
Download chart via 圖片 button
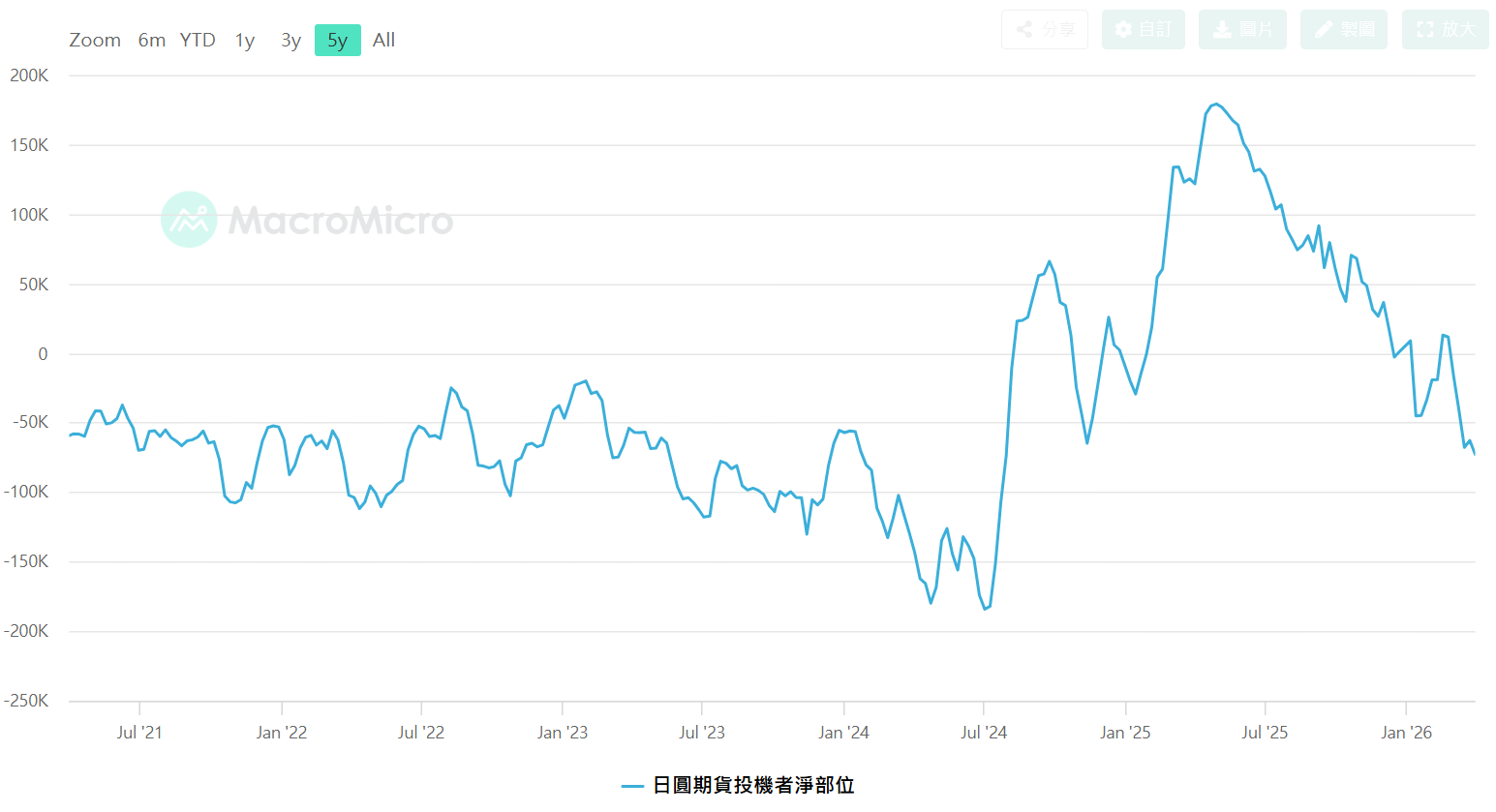click(x=1243, y=29)
